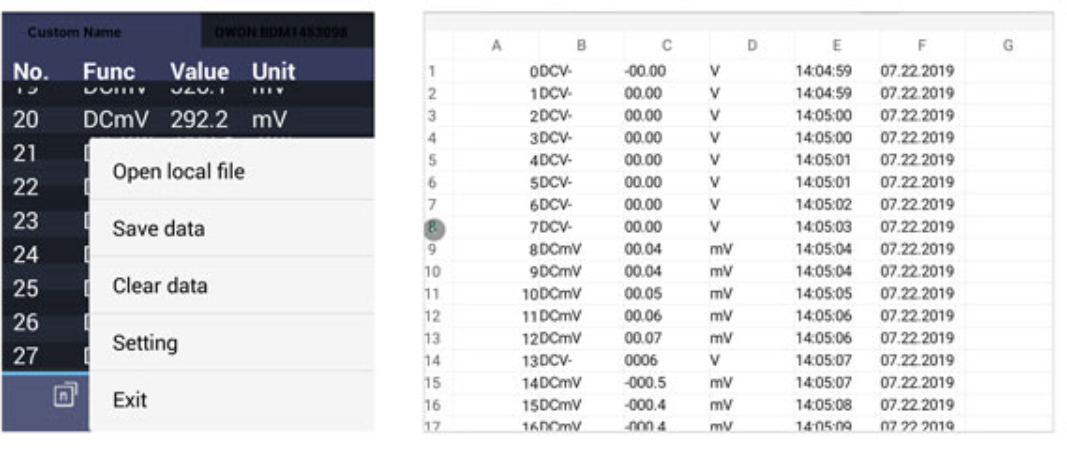Select the highlighted row 8 header

[x=433, y=227]
